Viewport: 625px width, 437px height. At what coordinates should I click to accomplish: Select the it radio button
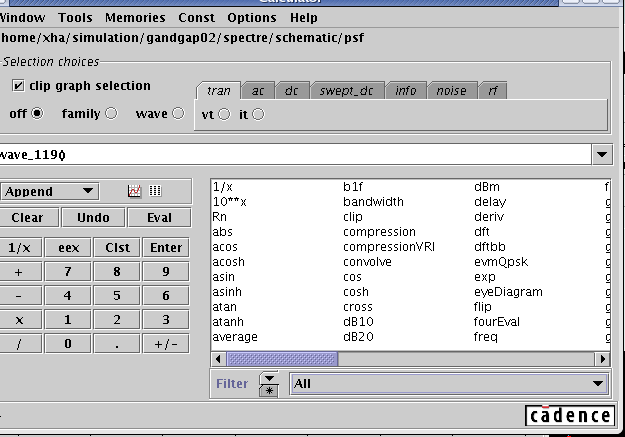[258, 114]
